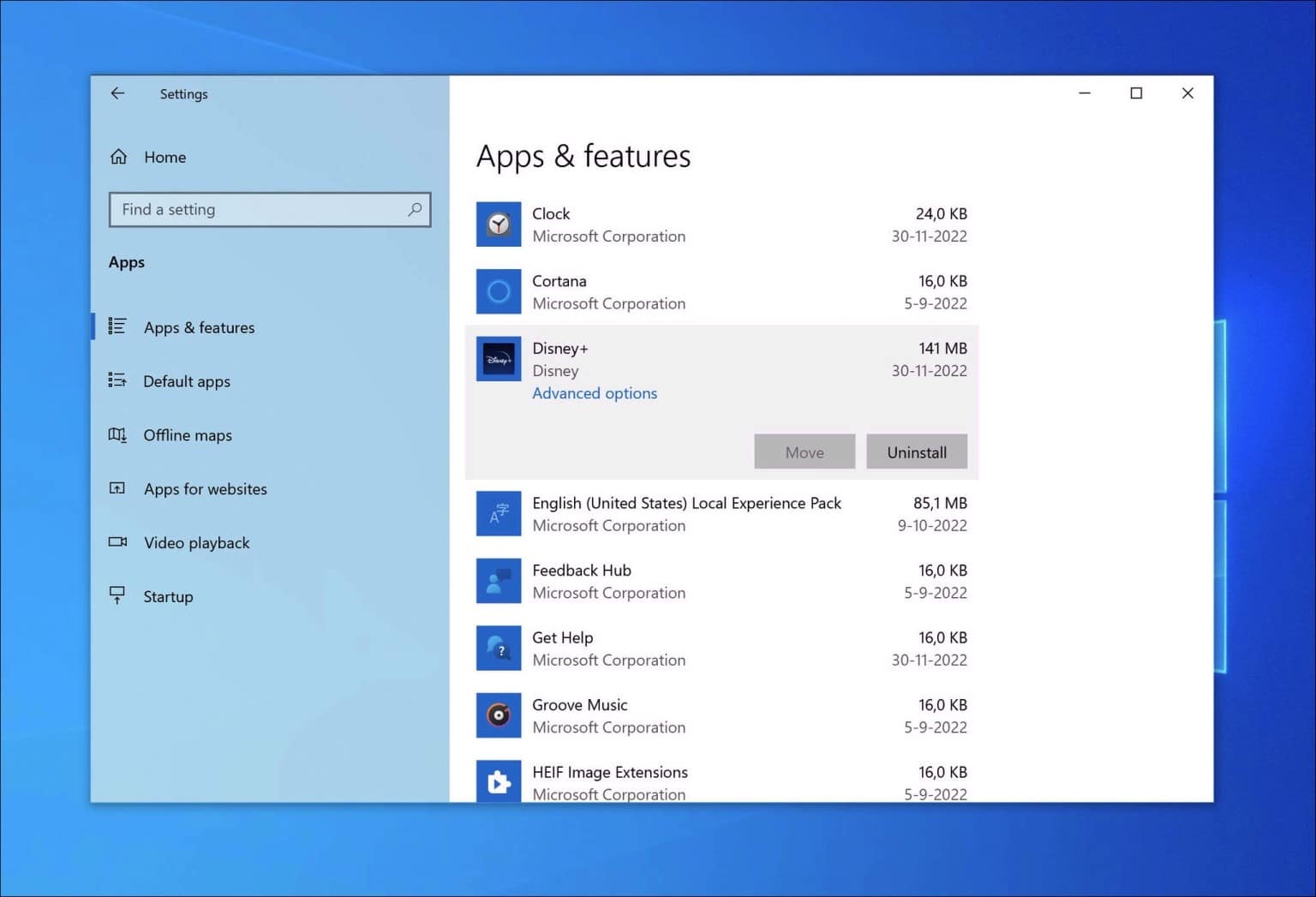
Task: Select the Get Help name
Action: (x=562, y=637)
